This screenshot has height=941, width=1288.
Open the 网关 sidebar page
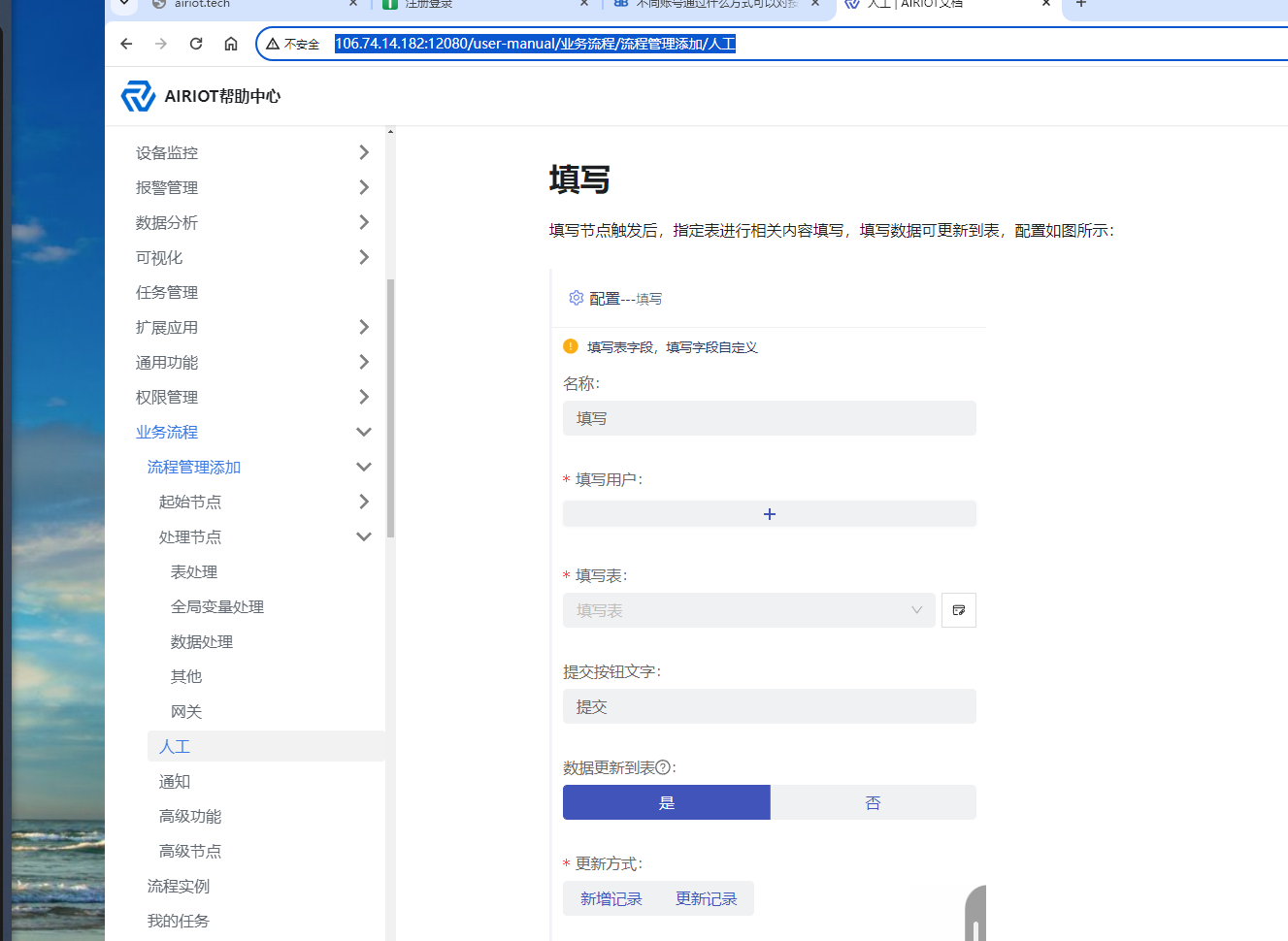pos(186,711)
